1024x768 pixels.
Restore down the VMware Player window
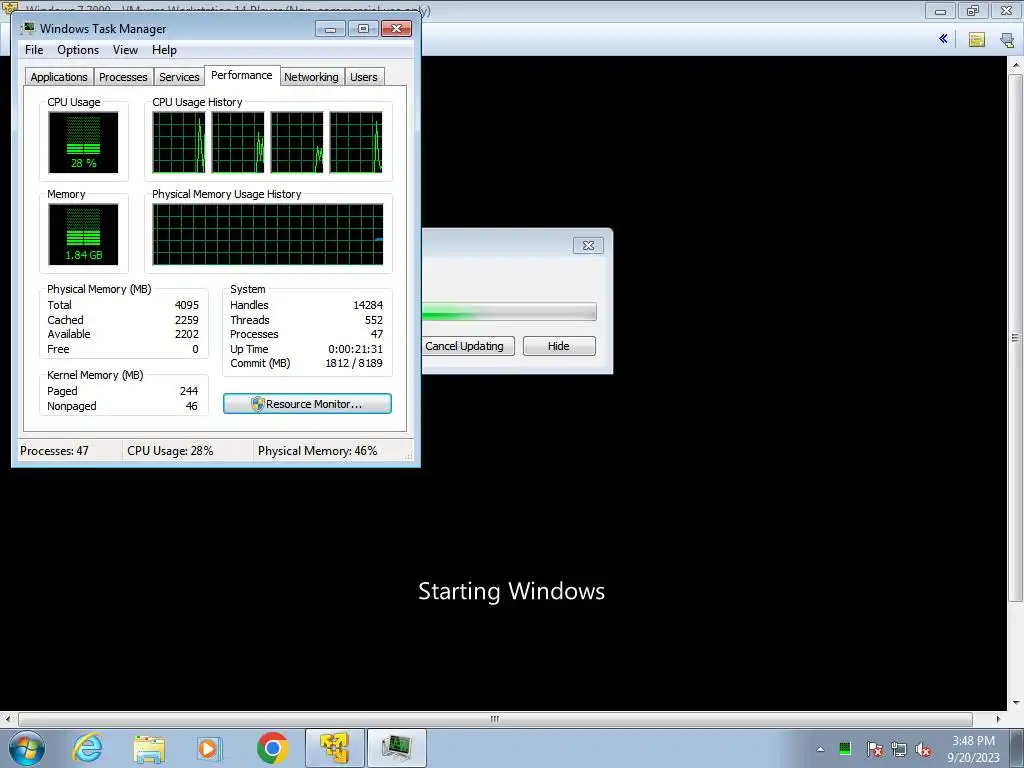coord(973,10)
